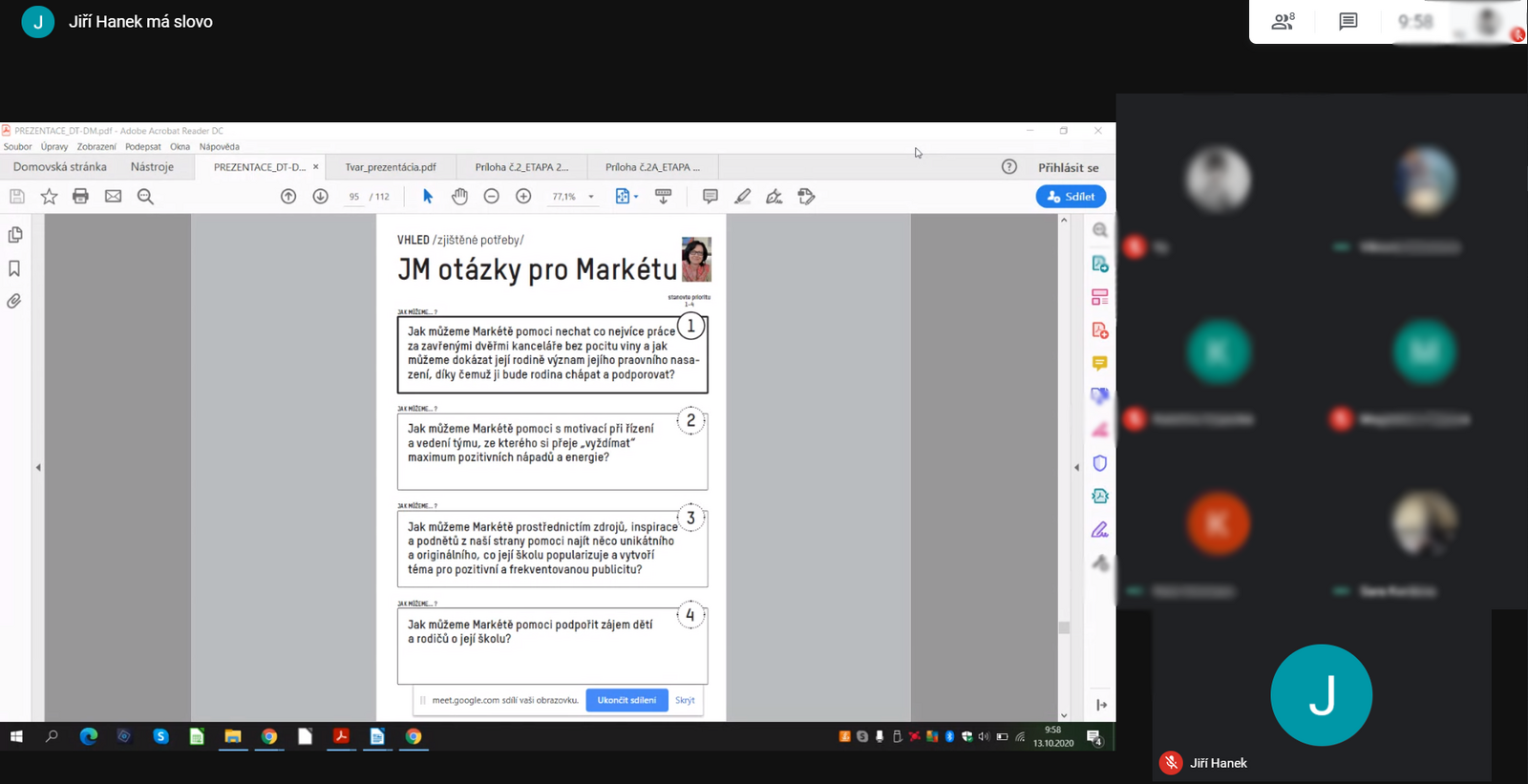The width and height of the screenshot is (1528, 784).
Task: Go to previous page arrow
Action: (x=288, y=197)
